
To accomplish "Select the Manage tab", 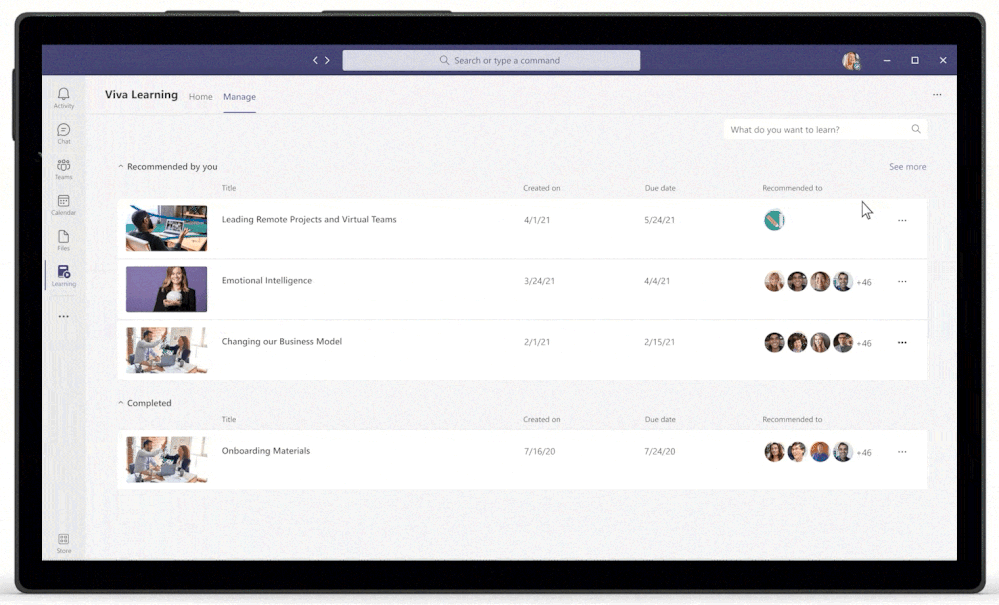I will click(x=239, y=96).
